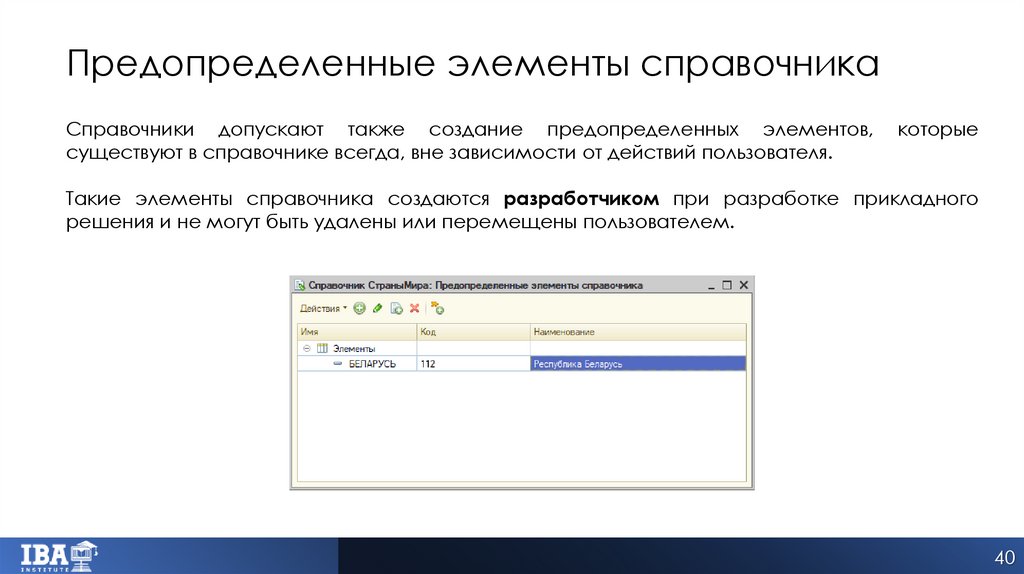Screen dimensions: 1024x574
Task: Click the Республика Беларусь name cell
Action: coord(638,364)
